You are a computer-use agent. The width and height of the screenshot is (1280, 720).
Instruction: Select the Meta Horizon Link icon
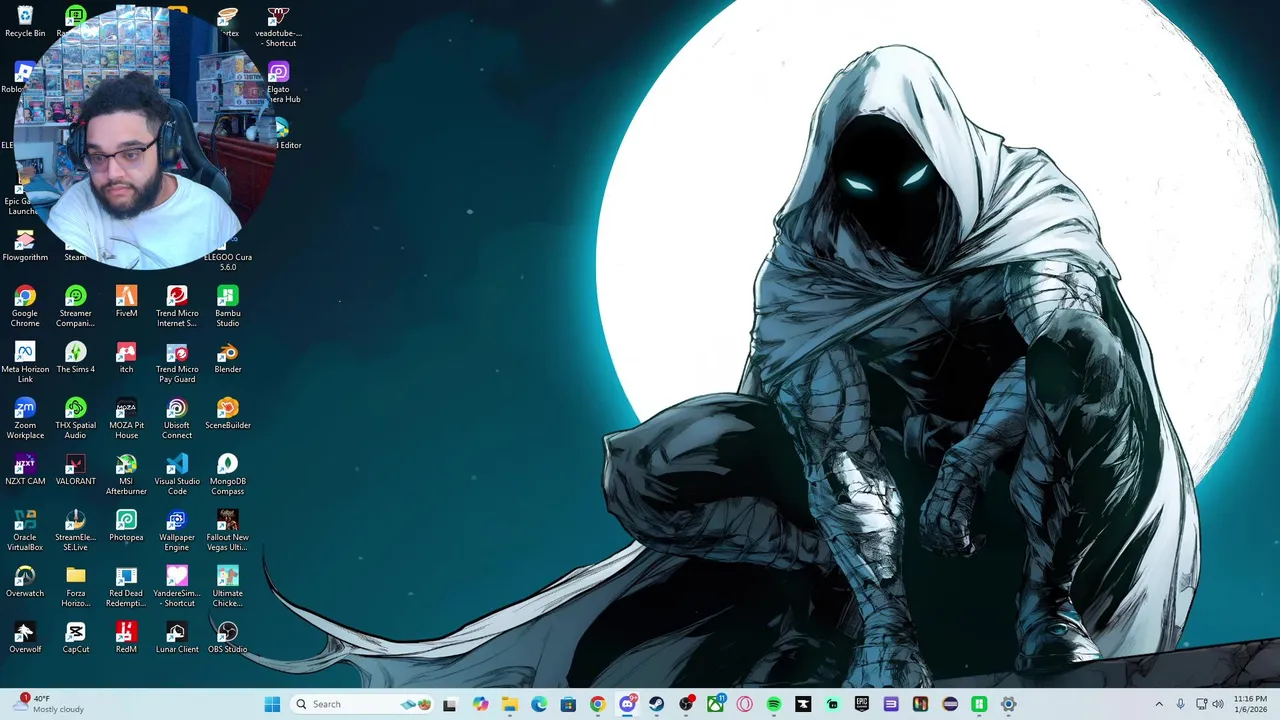click(x=25, y=362)
